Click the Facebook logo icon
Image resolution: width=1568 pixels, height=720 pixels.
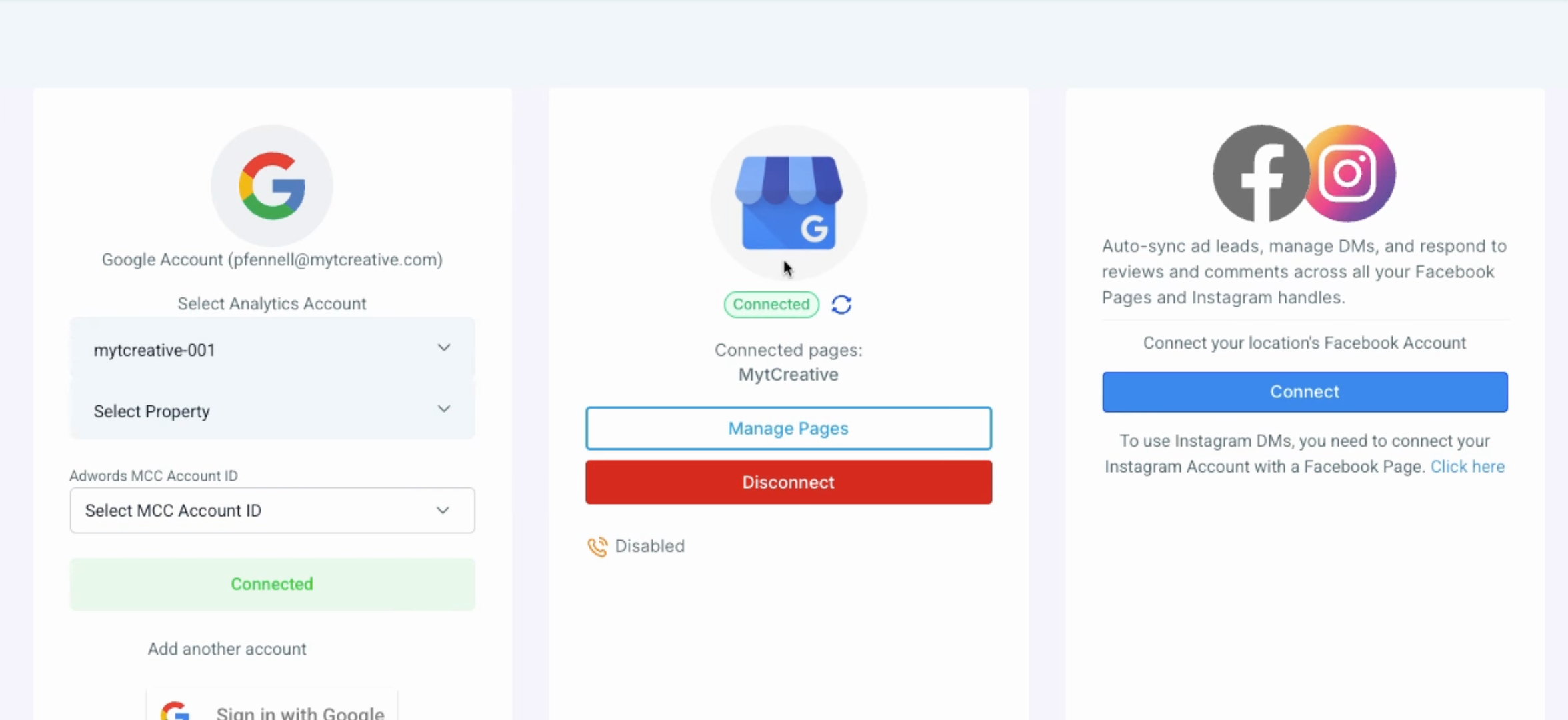click(1259, 174)
